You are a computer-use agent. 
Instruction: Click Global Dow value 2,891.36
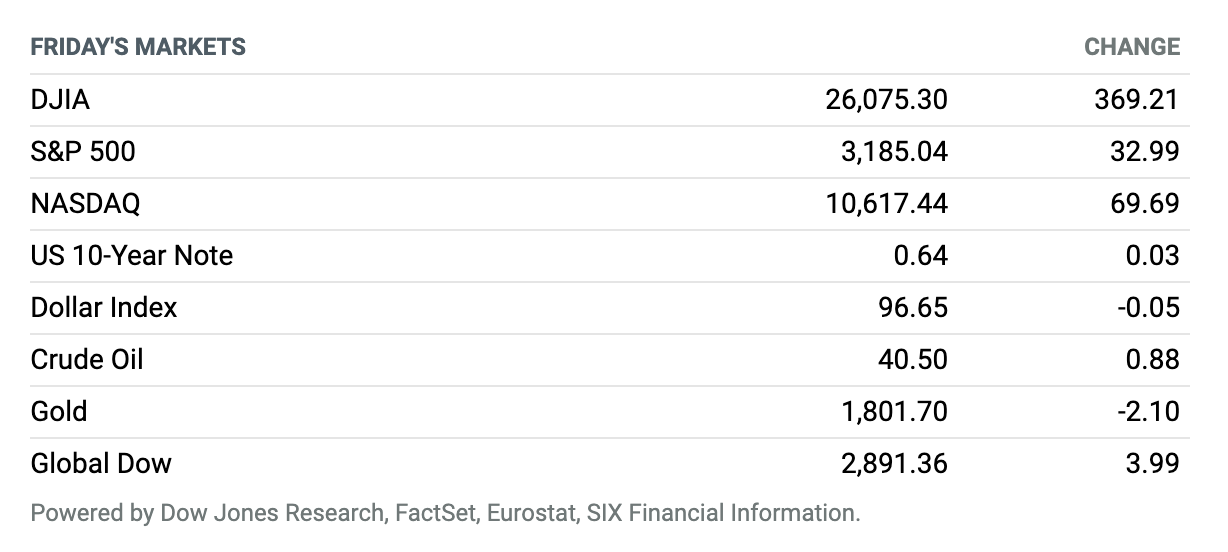(x=894, y=463)
